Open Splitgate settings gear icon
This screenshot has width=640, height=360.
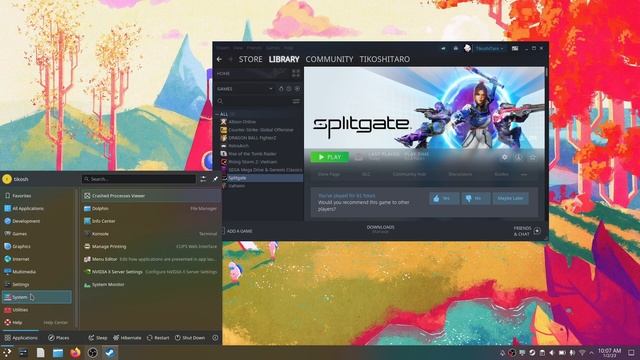pyautogui.click(x=505, y=157)
